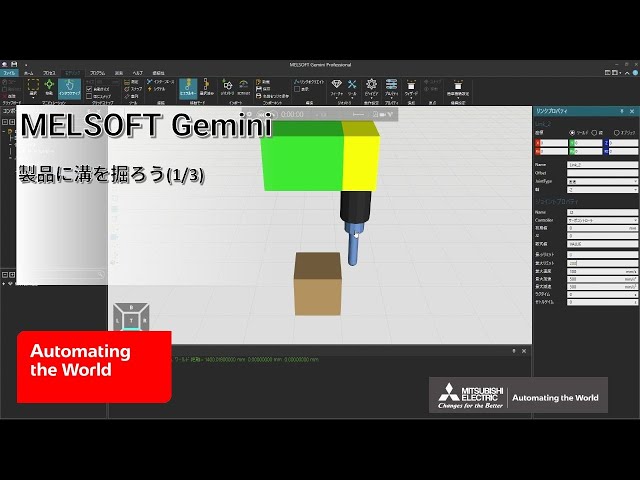The width and height of the screenshot is (640, 480).
Task: Select the Parent coordinate radio button
Action: (x=594, y=133)
